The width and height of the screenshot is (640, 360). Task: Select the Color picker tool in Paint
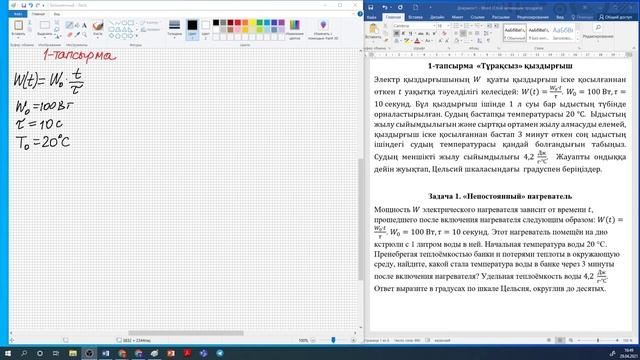(x=77, y=35)
